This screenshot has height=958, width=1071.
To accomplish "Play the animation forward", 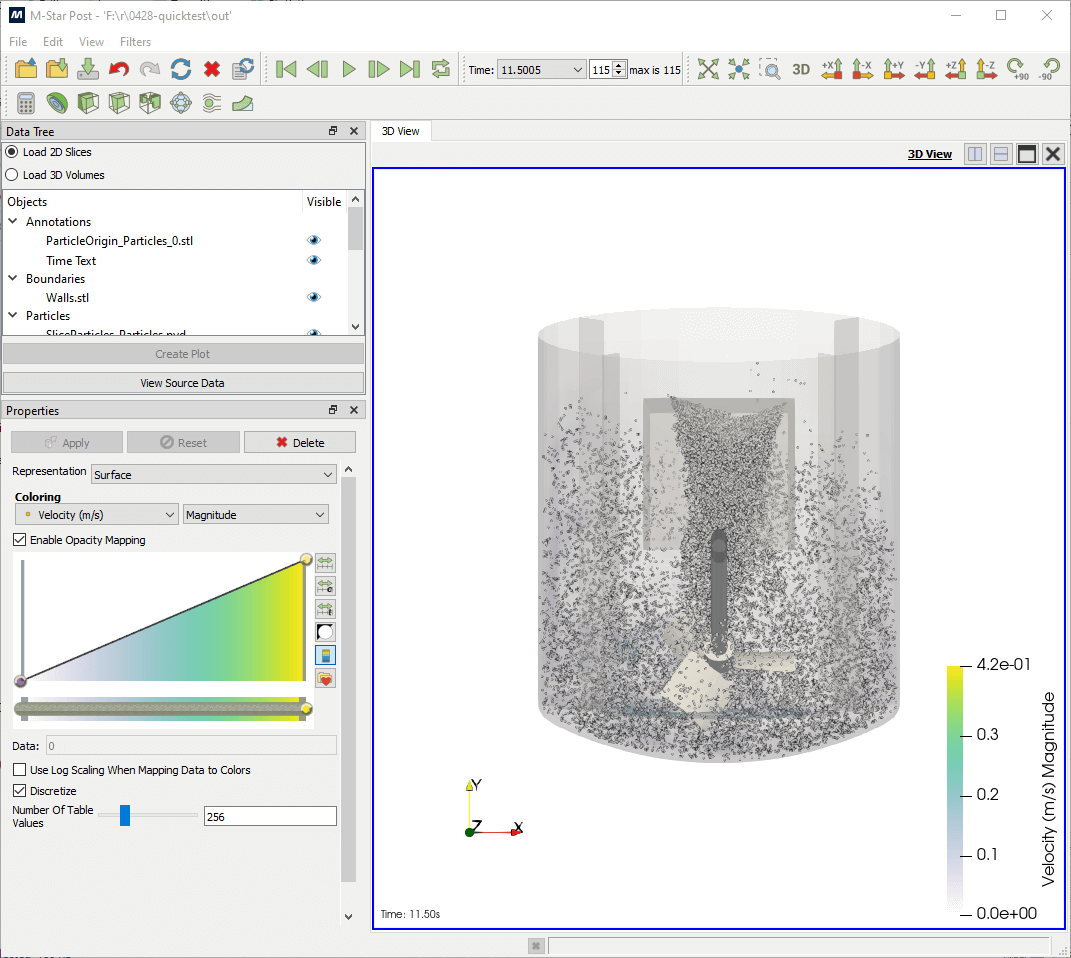I will (x=349, y=69).
